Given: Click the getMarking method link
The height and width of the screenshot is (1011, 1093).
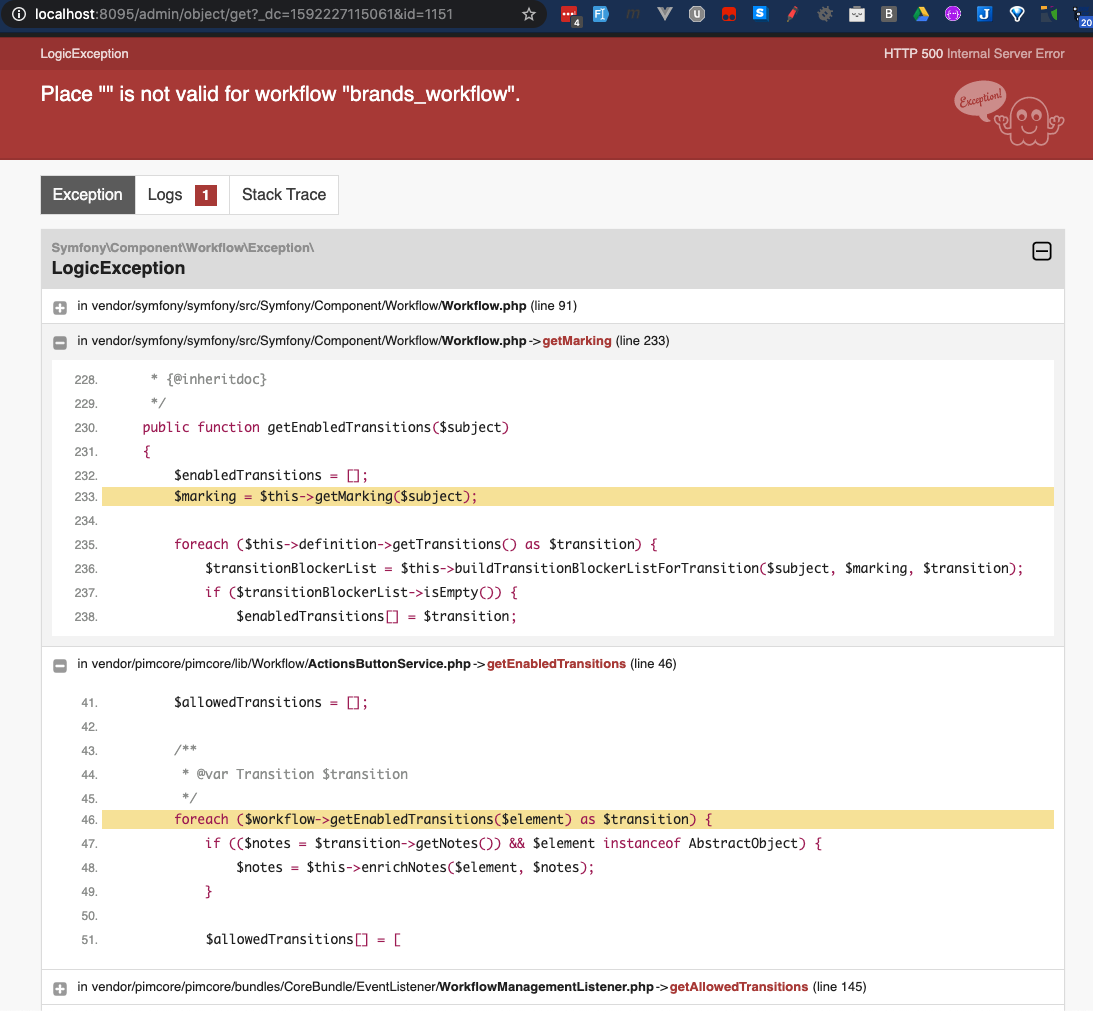Looking at the screenshot, I should (x=576, y=341).
